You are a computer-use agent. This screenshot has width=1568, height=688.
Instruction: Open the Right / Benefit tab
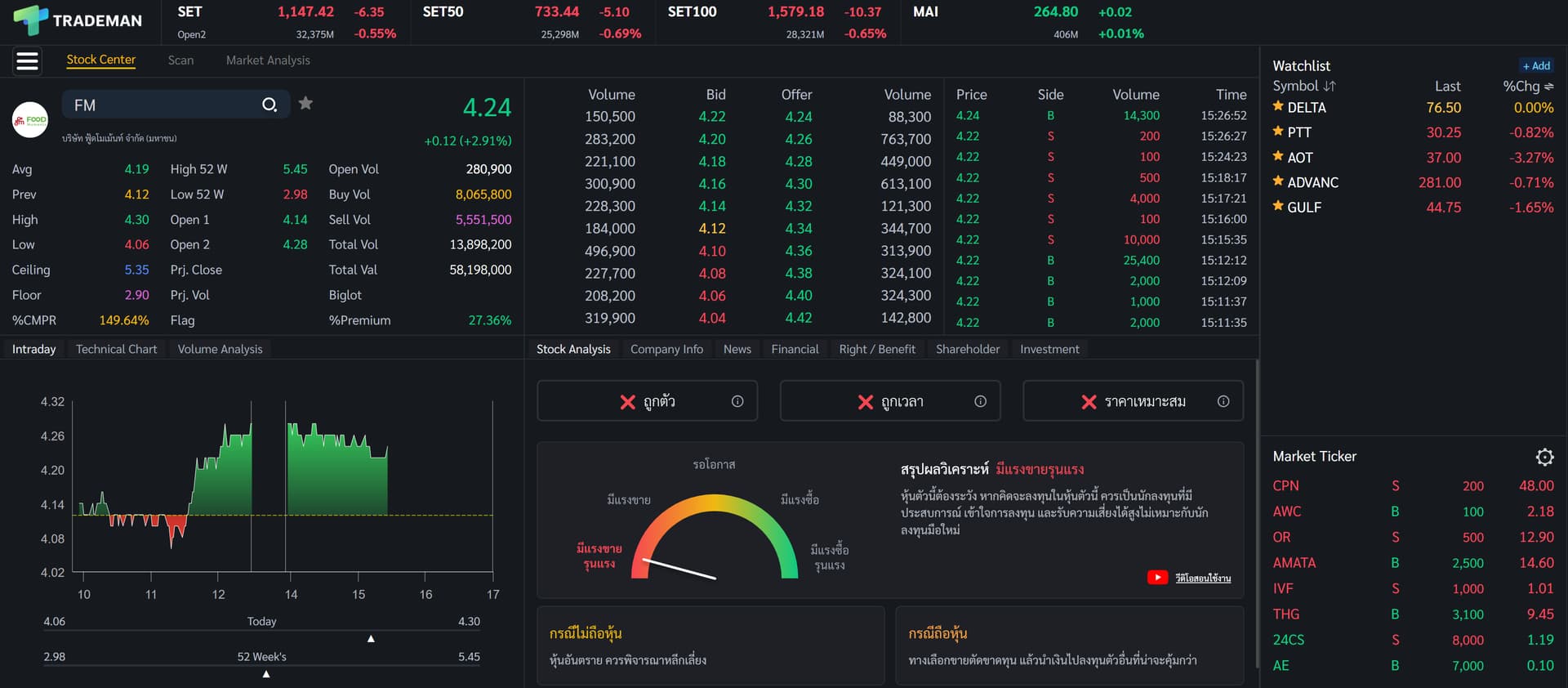pyautogui.click(x=877, y=349)
